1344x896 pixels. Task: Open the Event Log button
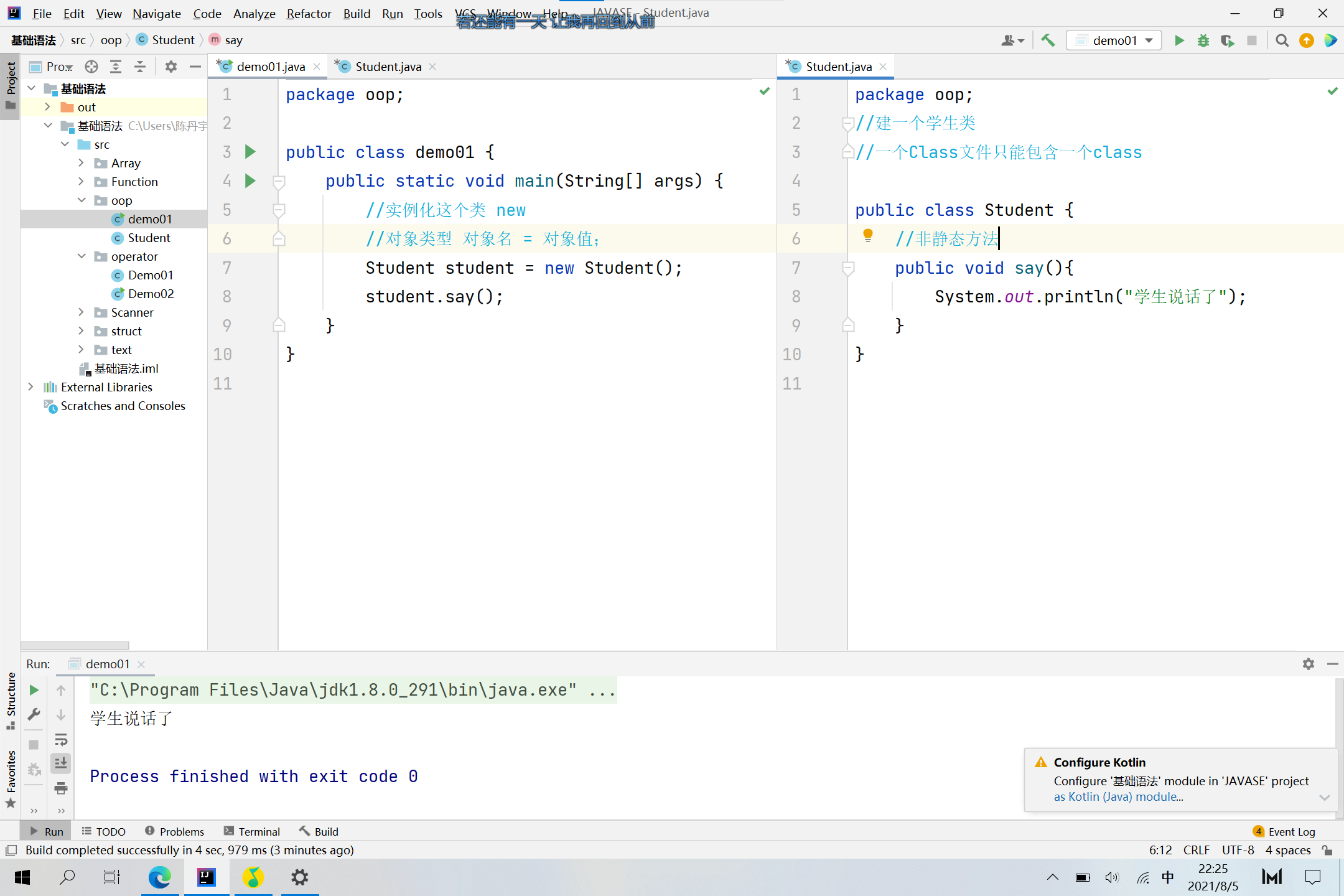pos(1284,832)
